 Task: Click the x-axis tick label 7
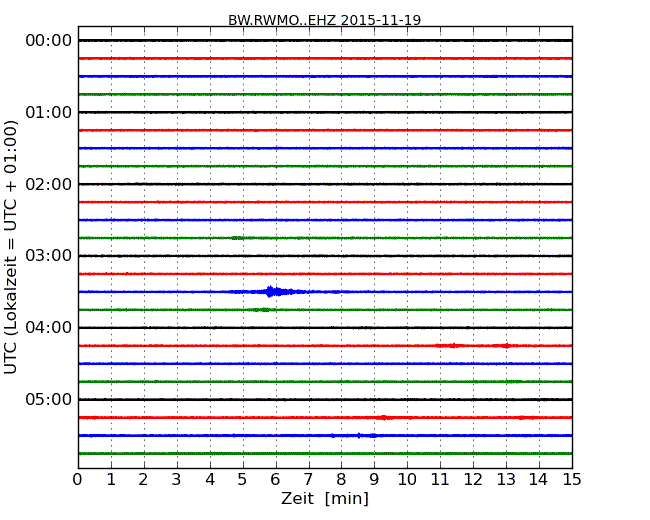[308, 480]
